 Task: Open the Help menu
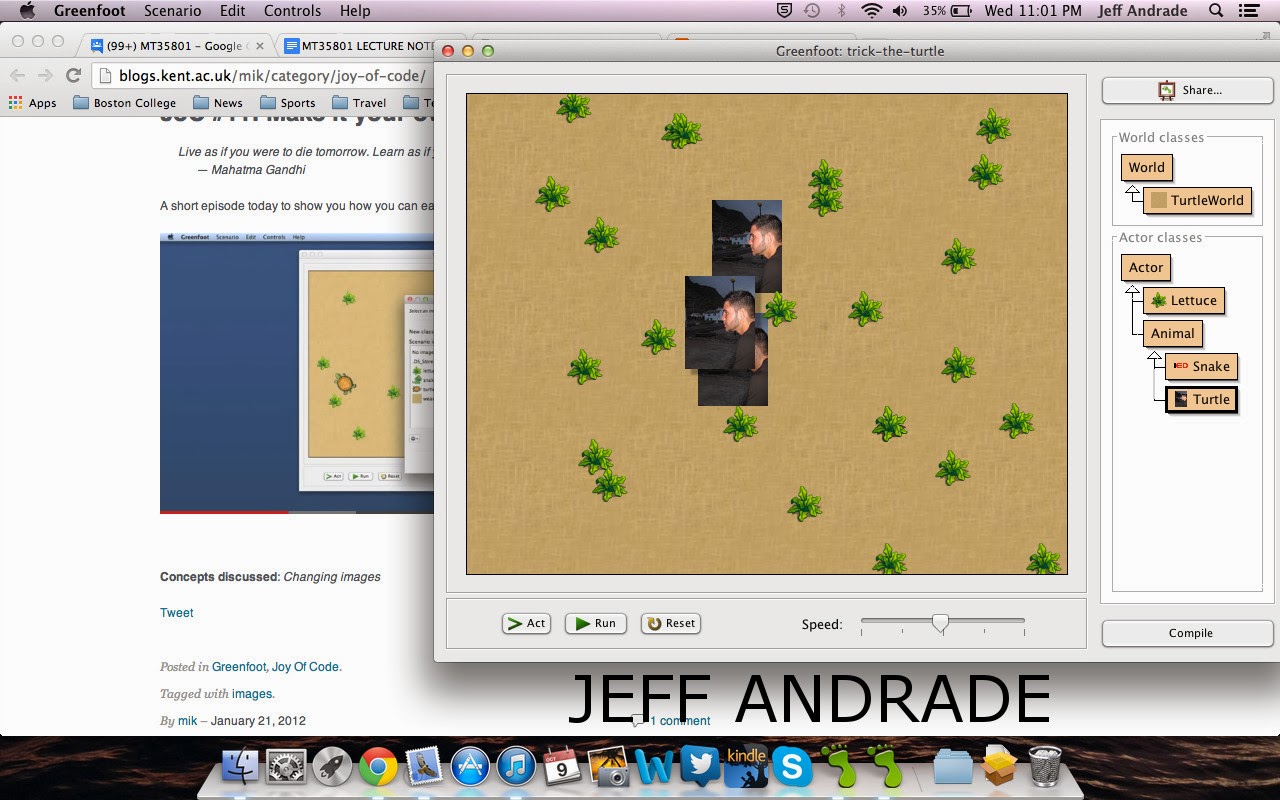point(355,11)
